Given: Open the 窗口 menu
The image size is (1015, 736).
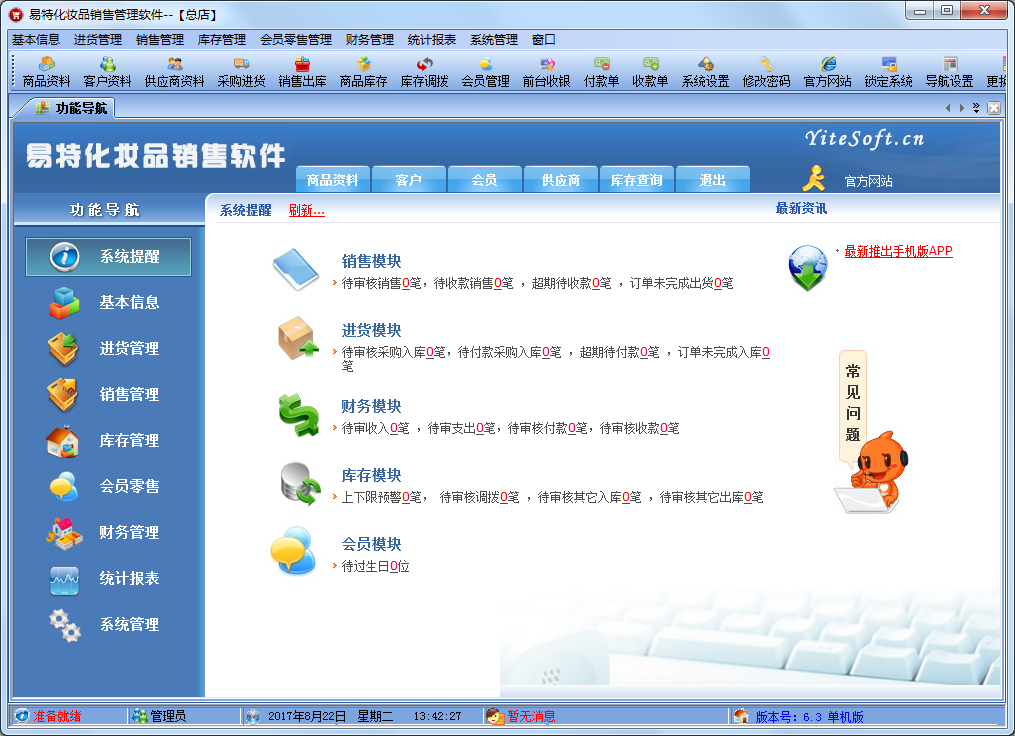Looking at the screenshot, I should pyautogui.click(x=544, y=39).
